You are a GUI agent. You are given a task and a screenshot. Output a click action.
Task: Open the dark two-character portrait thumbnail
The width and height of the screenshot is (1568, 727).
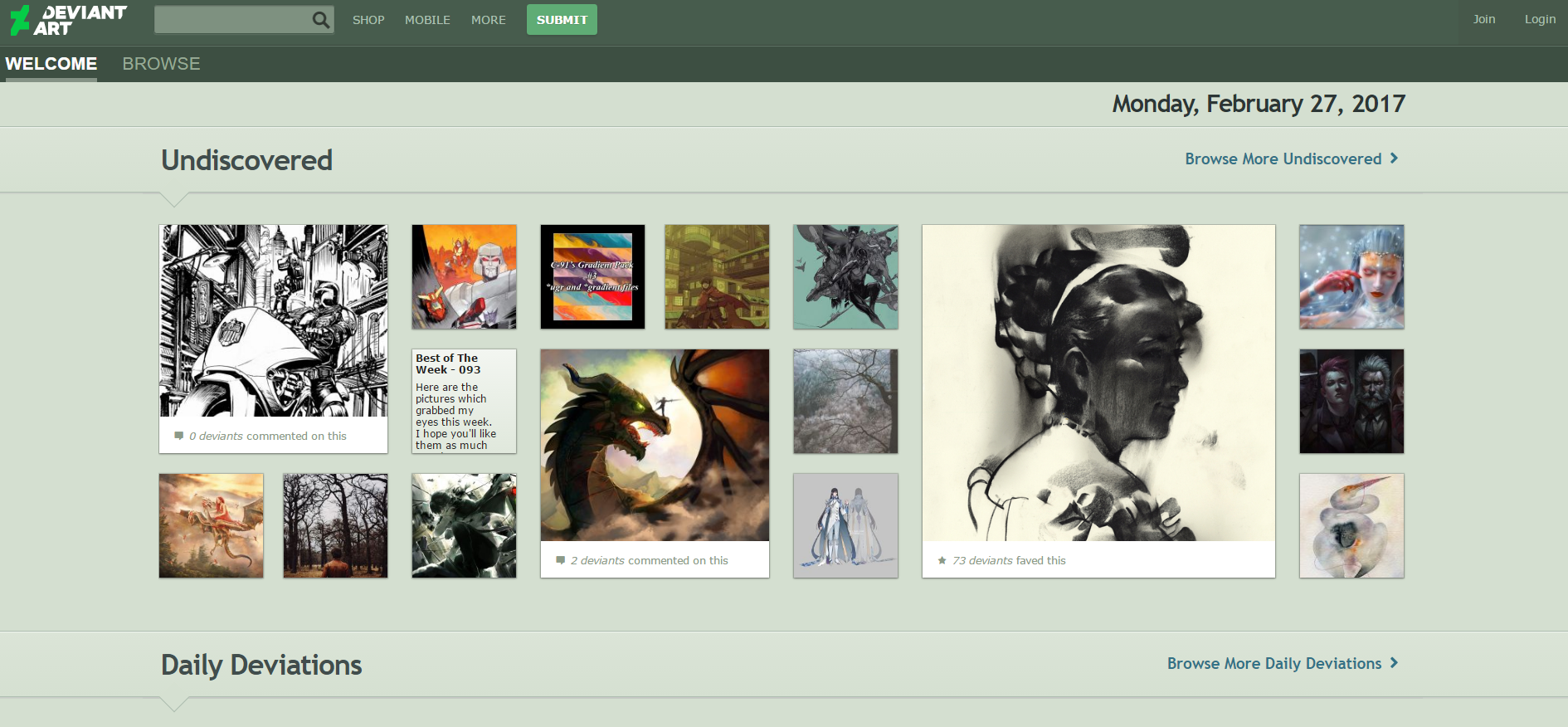[x=1351, y=401]
